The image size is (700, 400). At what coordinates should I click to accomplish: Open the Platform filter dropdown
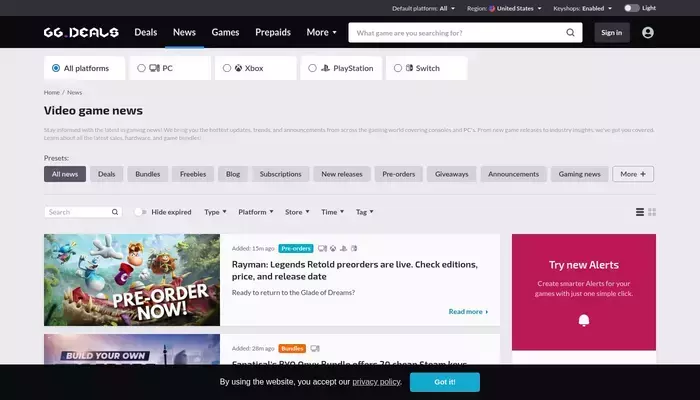(256, 212)
